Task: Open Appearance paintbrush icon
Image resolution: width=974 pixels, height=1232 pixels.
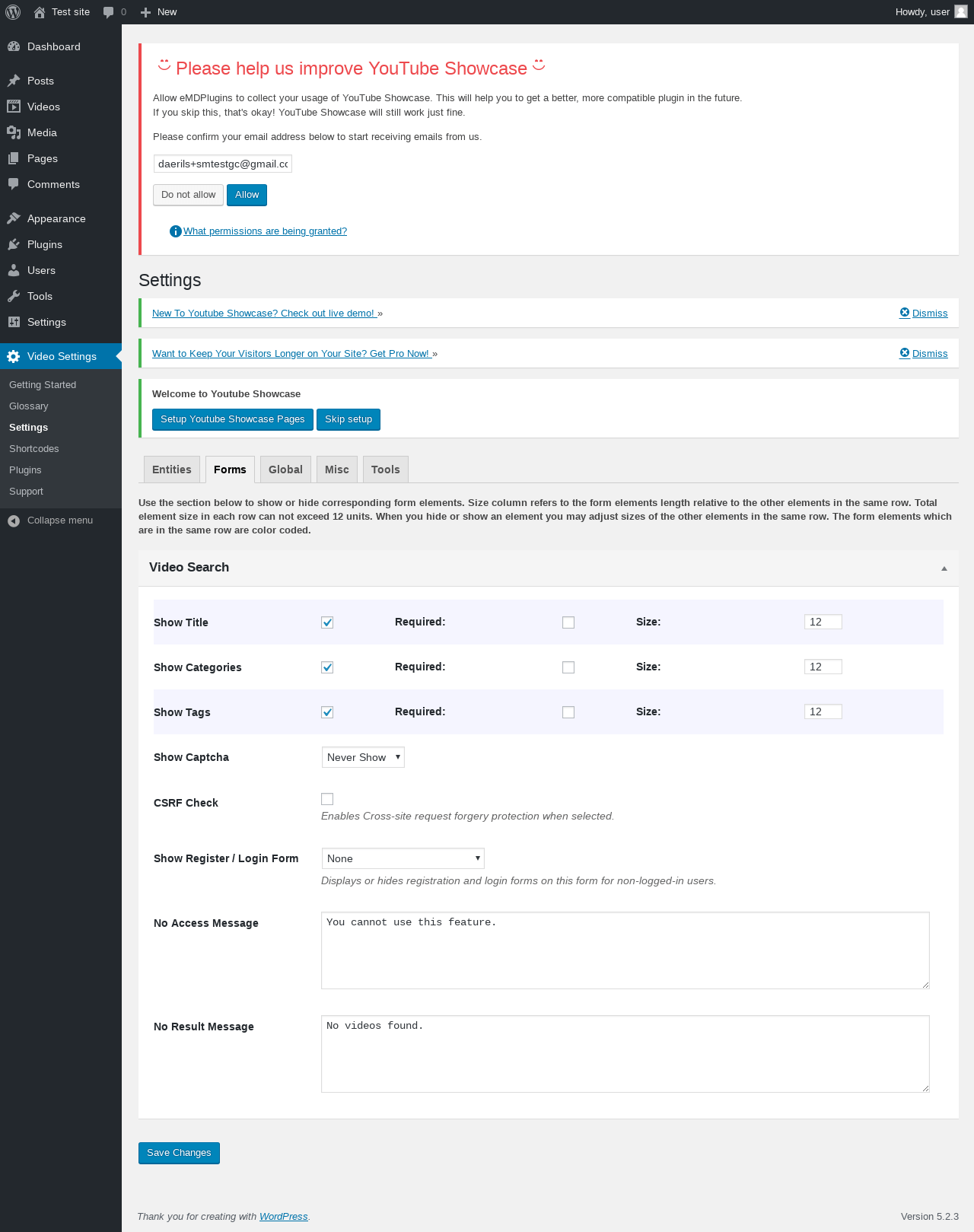Action: click(x=14, y=218)
